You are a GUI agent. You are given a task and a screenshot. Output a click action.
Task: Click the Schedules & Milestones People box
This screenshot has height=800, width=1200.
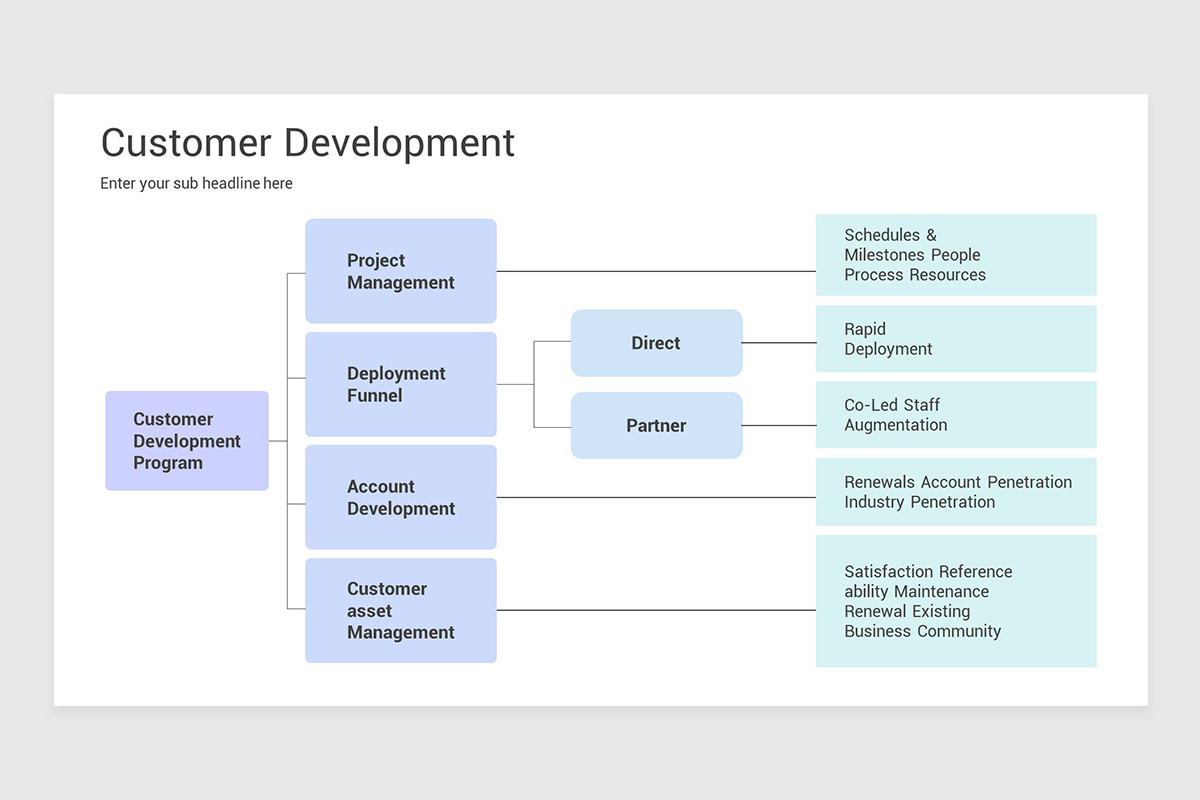(955, 254)
